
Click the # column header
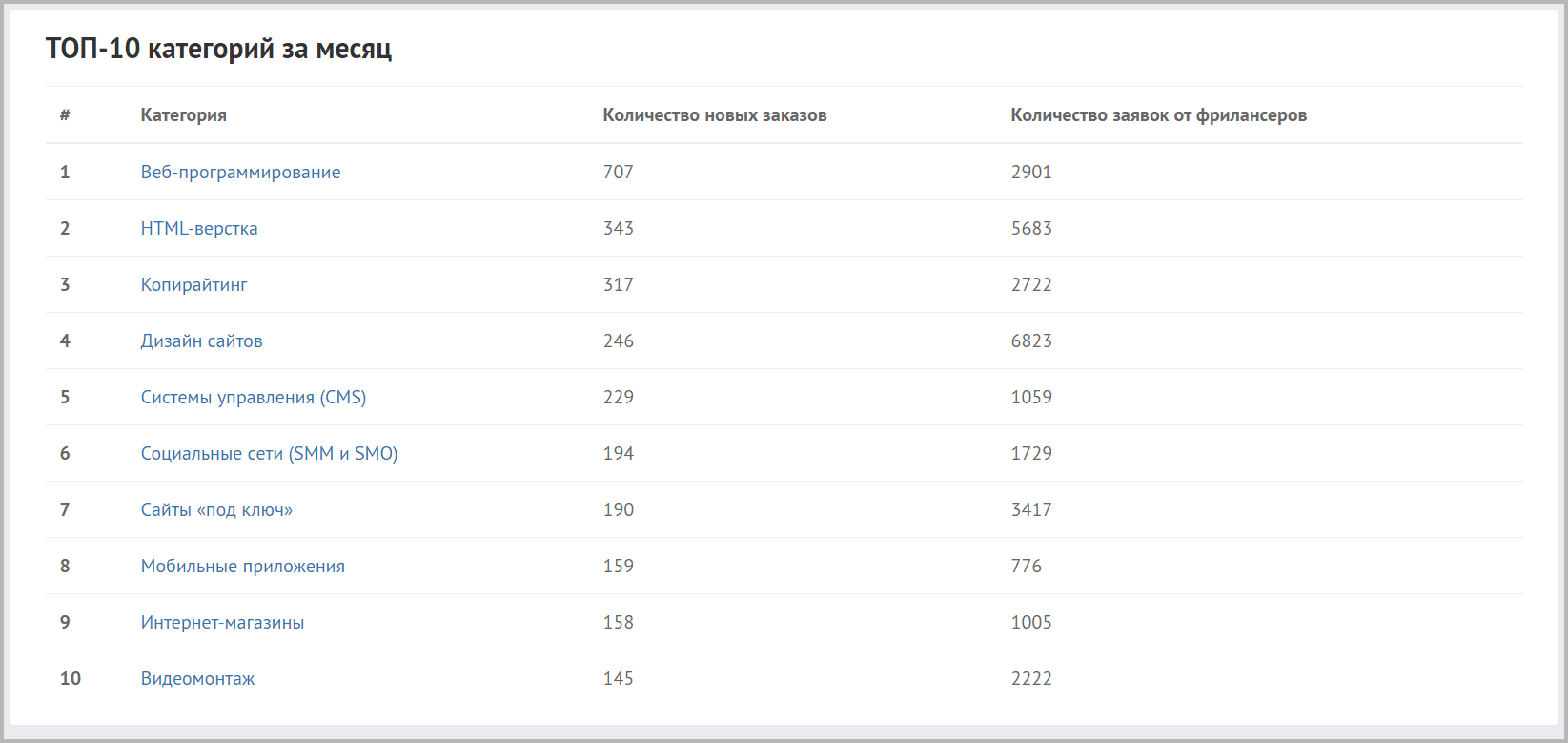point(65,115)
